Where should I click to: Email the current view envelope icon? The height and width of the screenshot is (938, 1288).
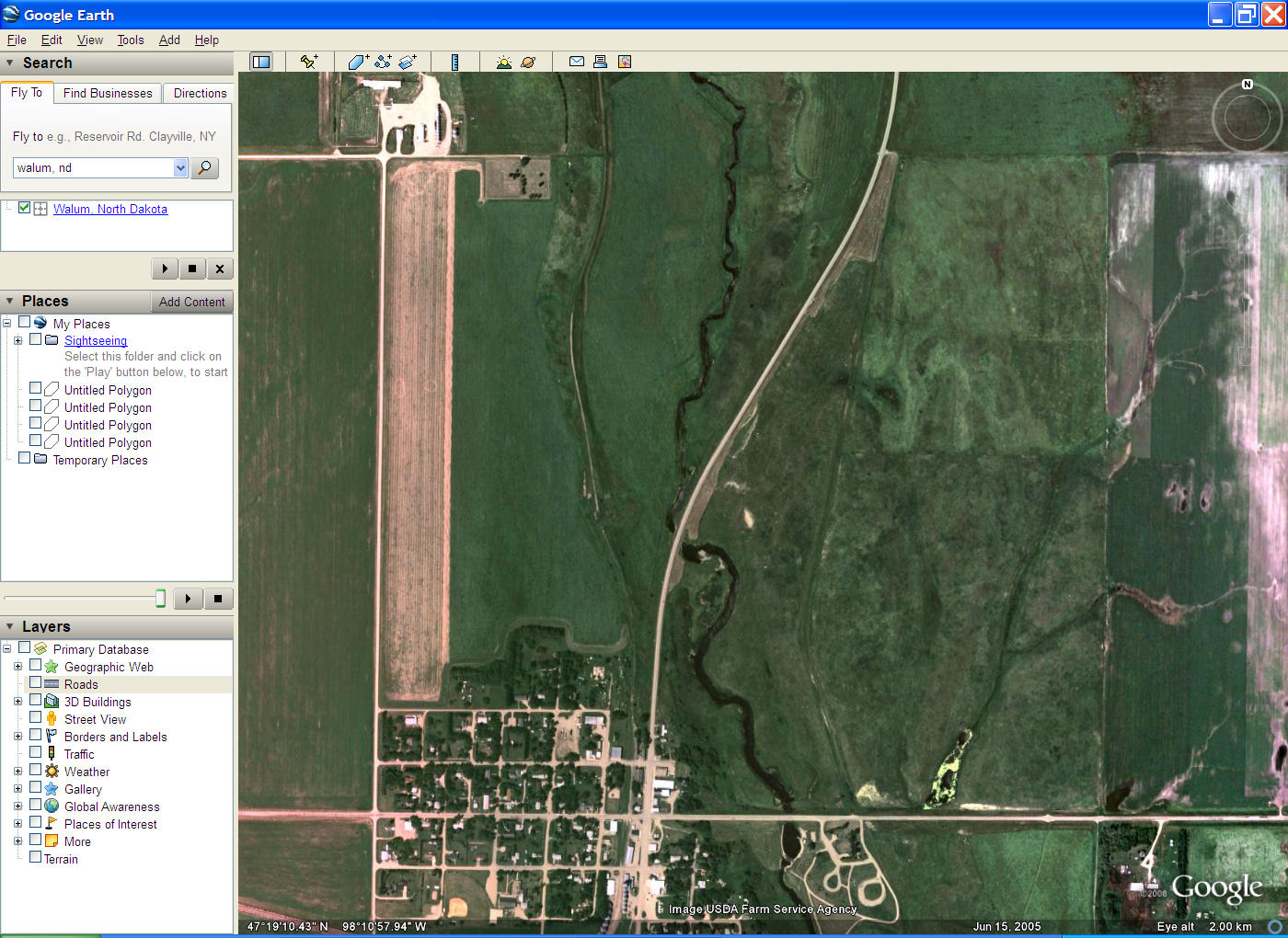click(x=577, y=62)
